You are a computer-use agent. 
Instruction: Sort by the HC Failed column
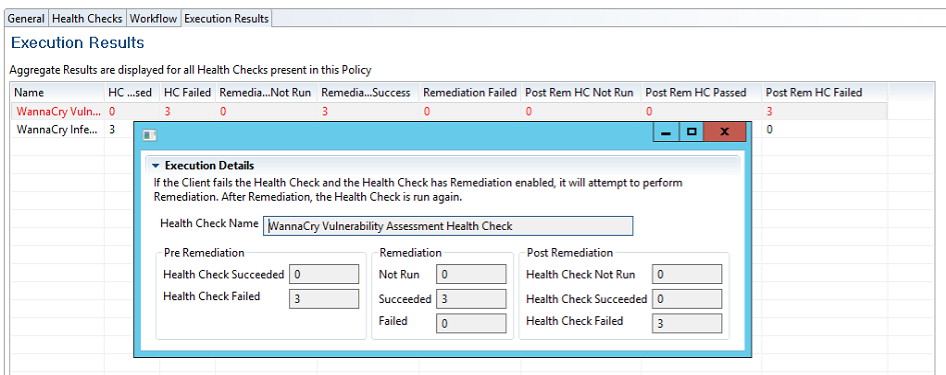pyautogui.click(x=187, y=92)
